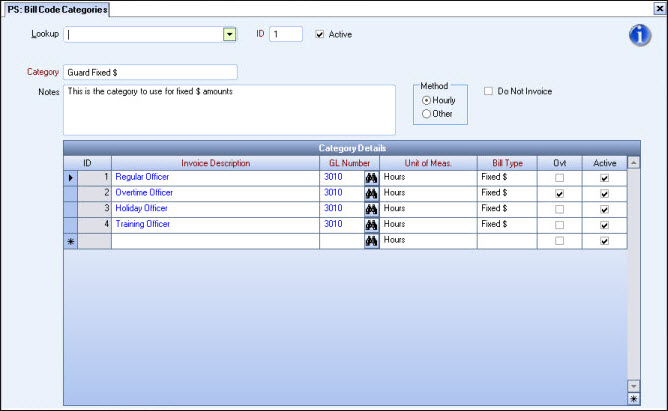Click the Training Officer description link
Image resolution: width=668 pixels, height=411 pixels.
point(144,225)
